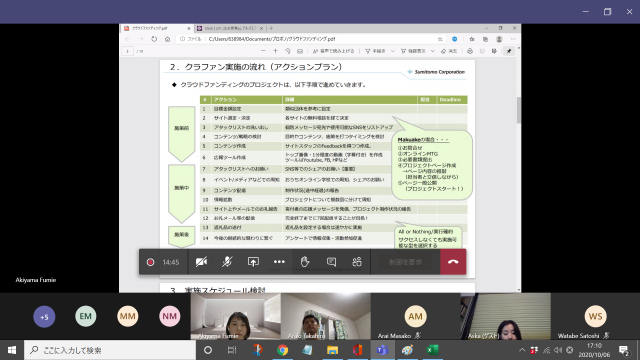Screen dimensions: 640x360
Task: Add page to favorites with the star icon
Action: tap(440, 39)
